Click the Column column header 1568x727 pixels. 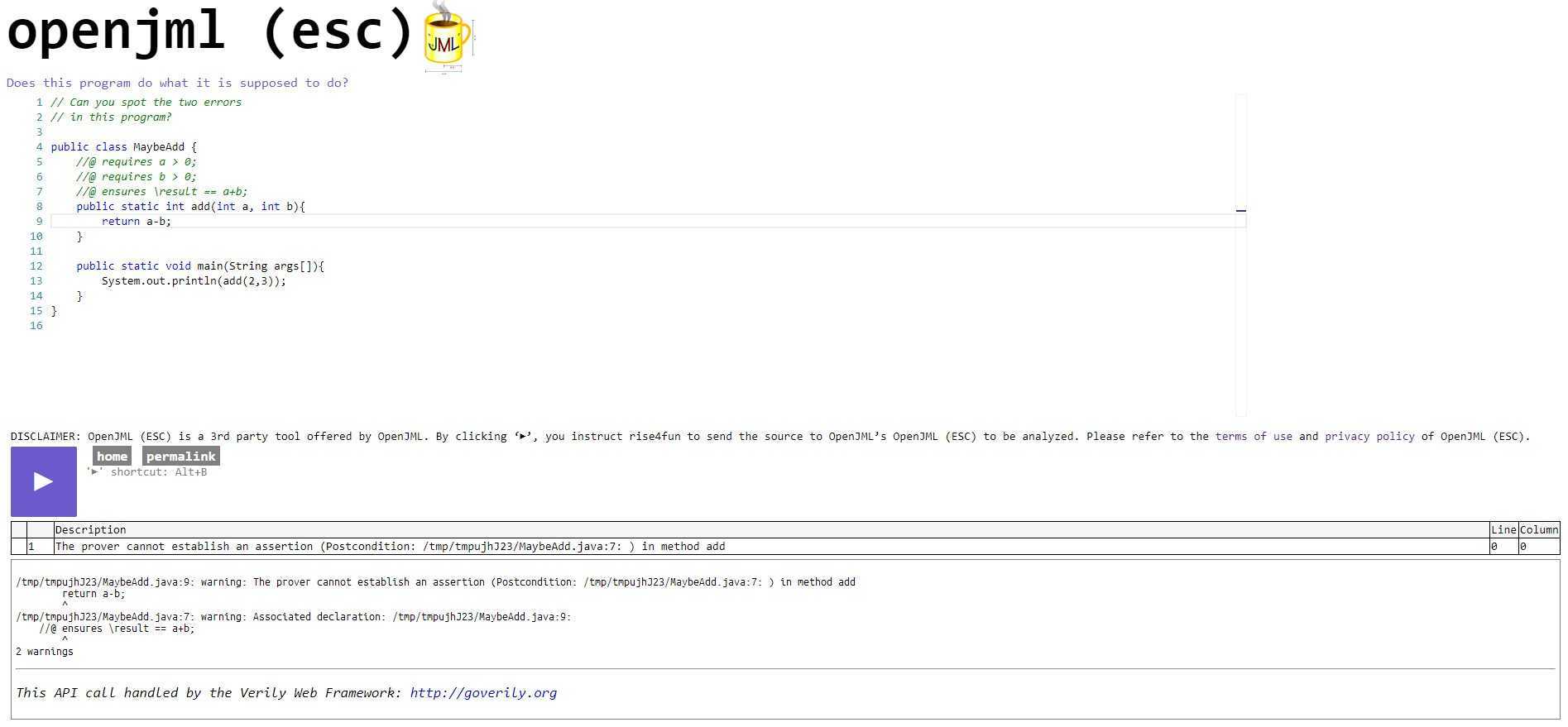coord(1539,530)
